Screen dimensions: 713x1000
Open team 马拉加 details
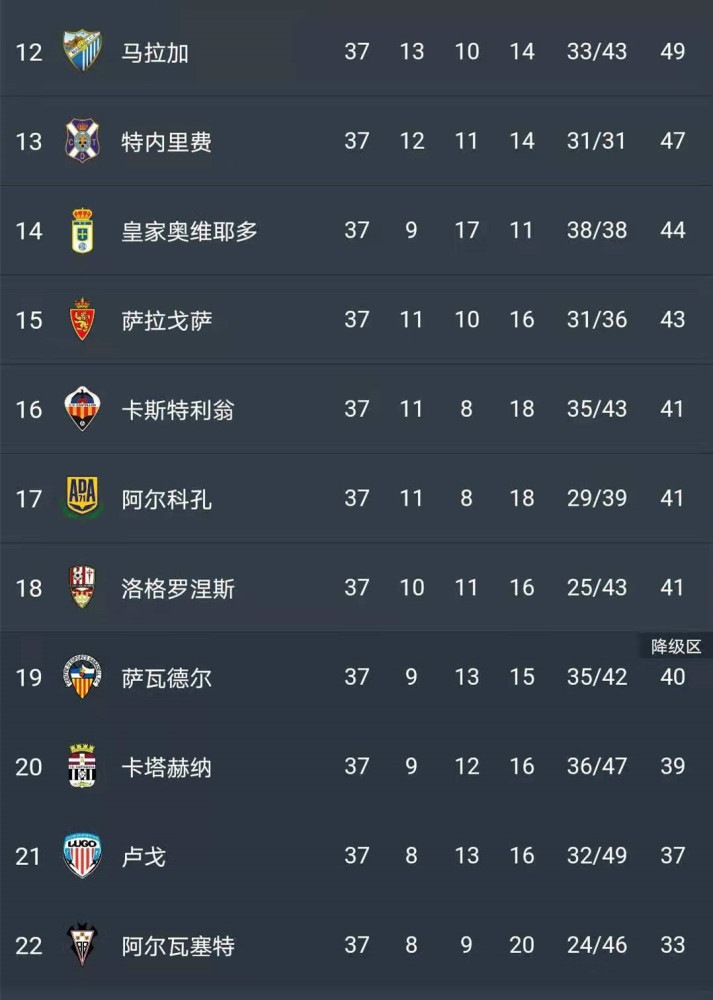[x=155, y=52]
